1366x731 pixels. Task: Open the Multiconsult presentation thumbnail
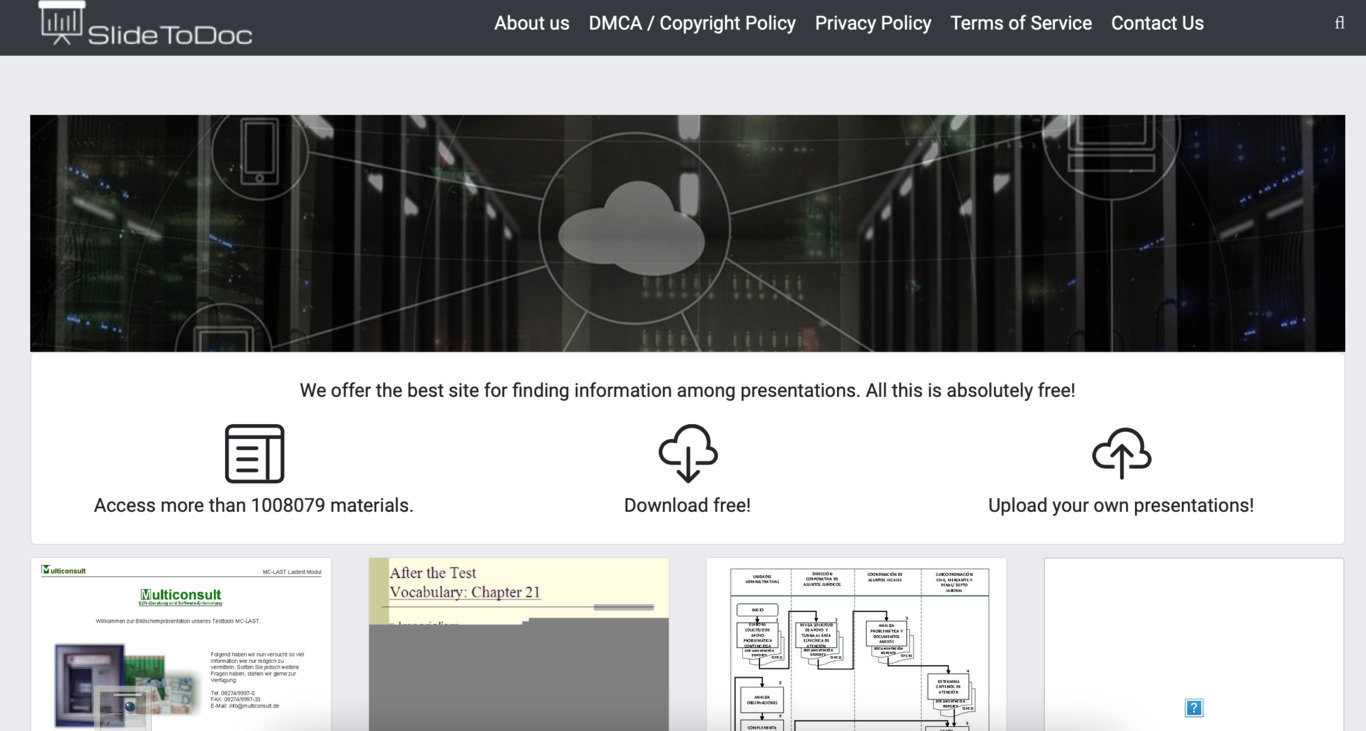181,644
